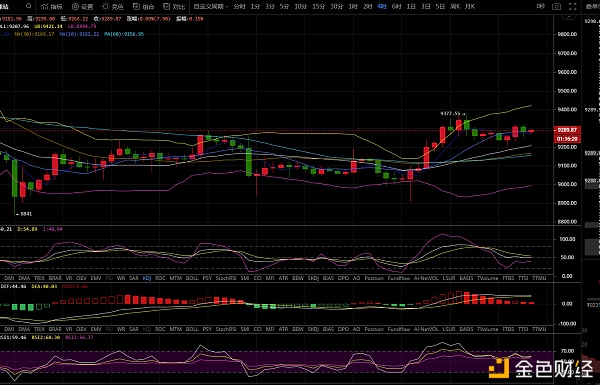Switch to 亮色 light theme
Image resolution: width=600 pixels, height=385 pixels.
pyautogui.click(x=112, y=7)
